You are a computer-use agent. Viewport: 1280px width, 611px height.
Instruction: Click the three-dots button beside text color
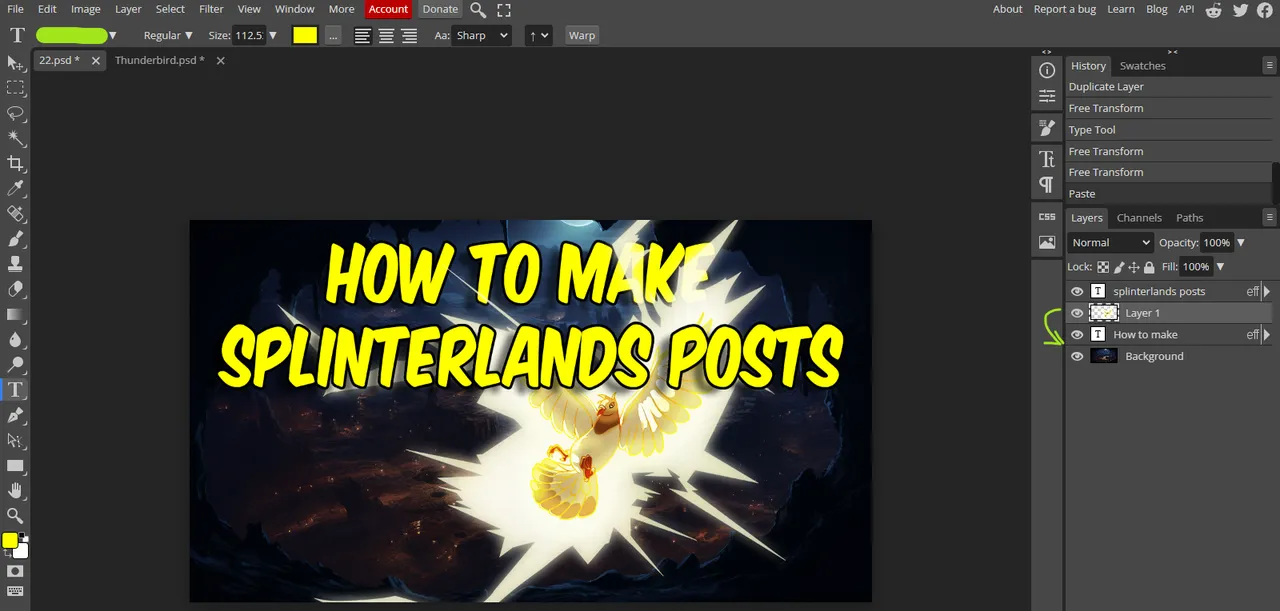click(x=333, y=35)
